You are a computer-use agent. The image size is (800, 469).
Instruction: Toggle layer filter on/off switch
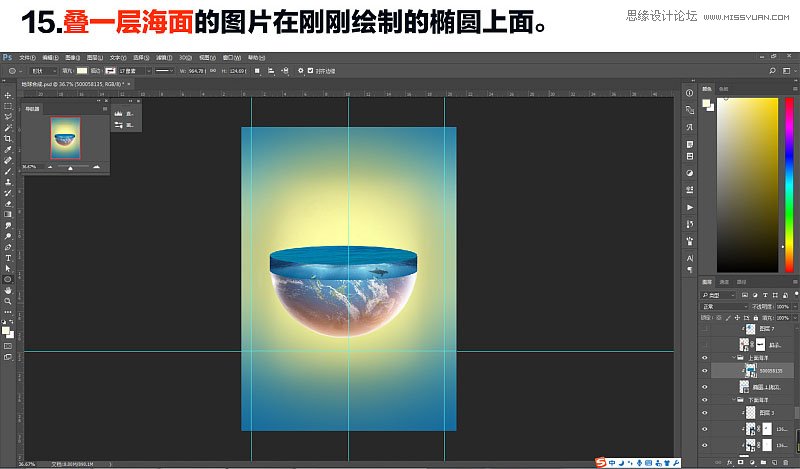(796, 294)
